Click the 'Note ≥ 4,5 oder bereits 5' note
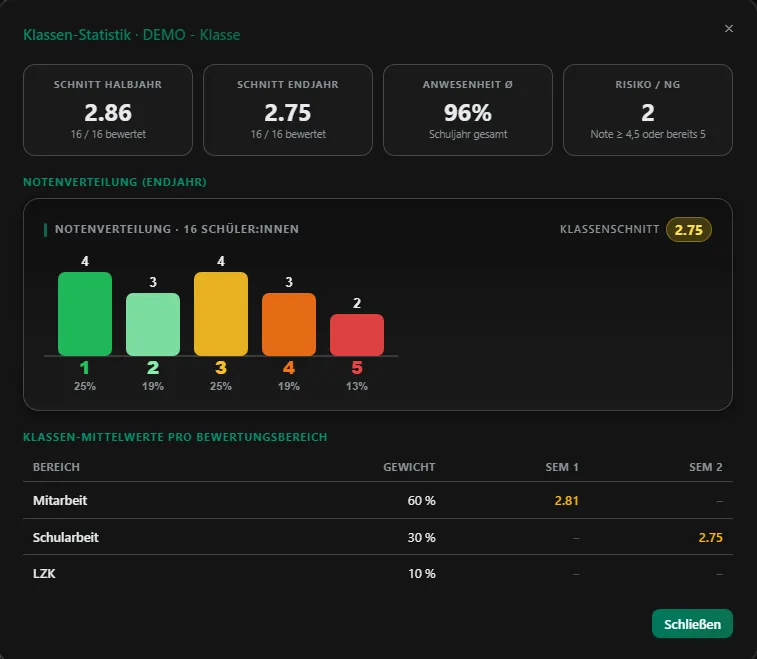757x659 pixels. click(x=647, y=134)
